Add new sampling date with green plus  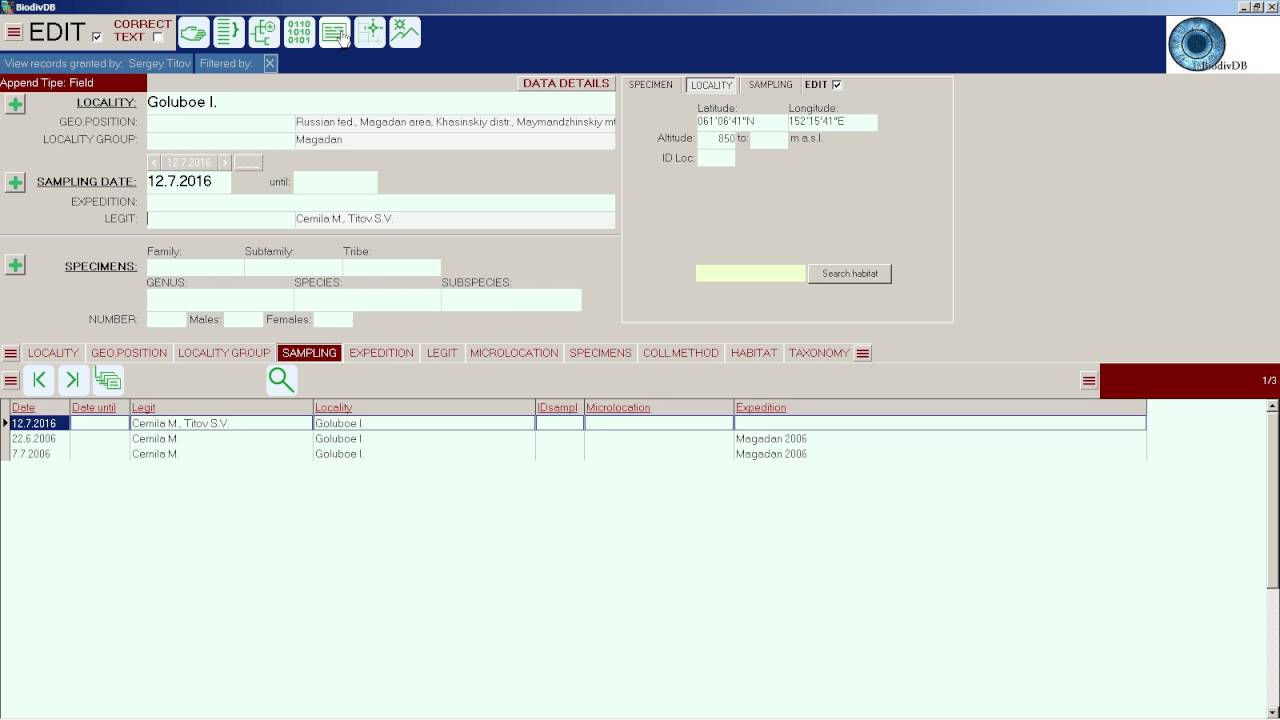[15, 183]
